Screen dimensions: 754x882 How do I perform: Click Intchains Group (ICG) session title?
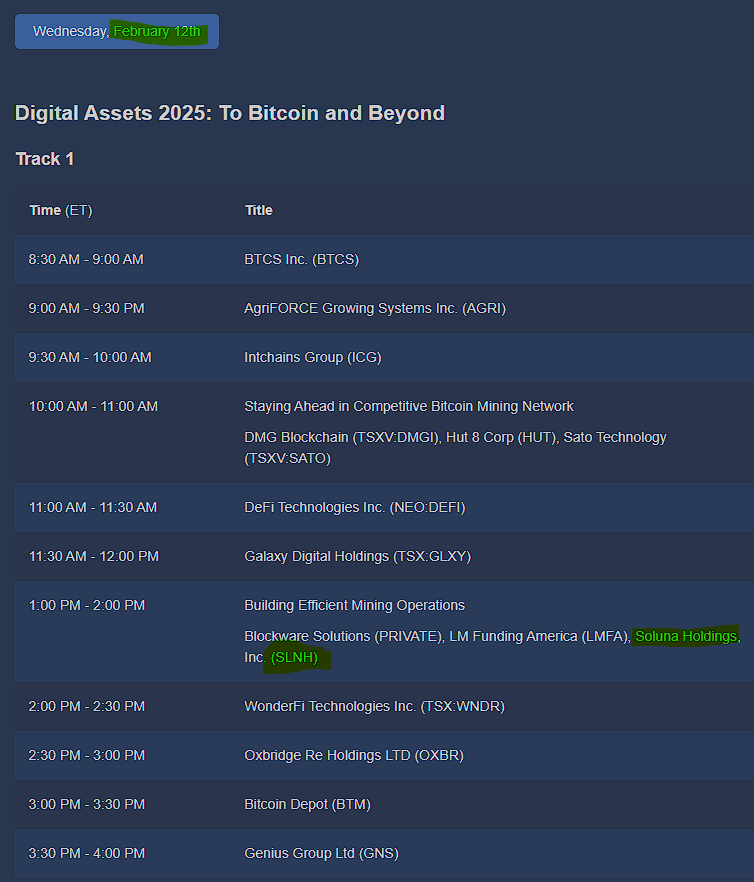tap(313, 357)
